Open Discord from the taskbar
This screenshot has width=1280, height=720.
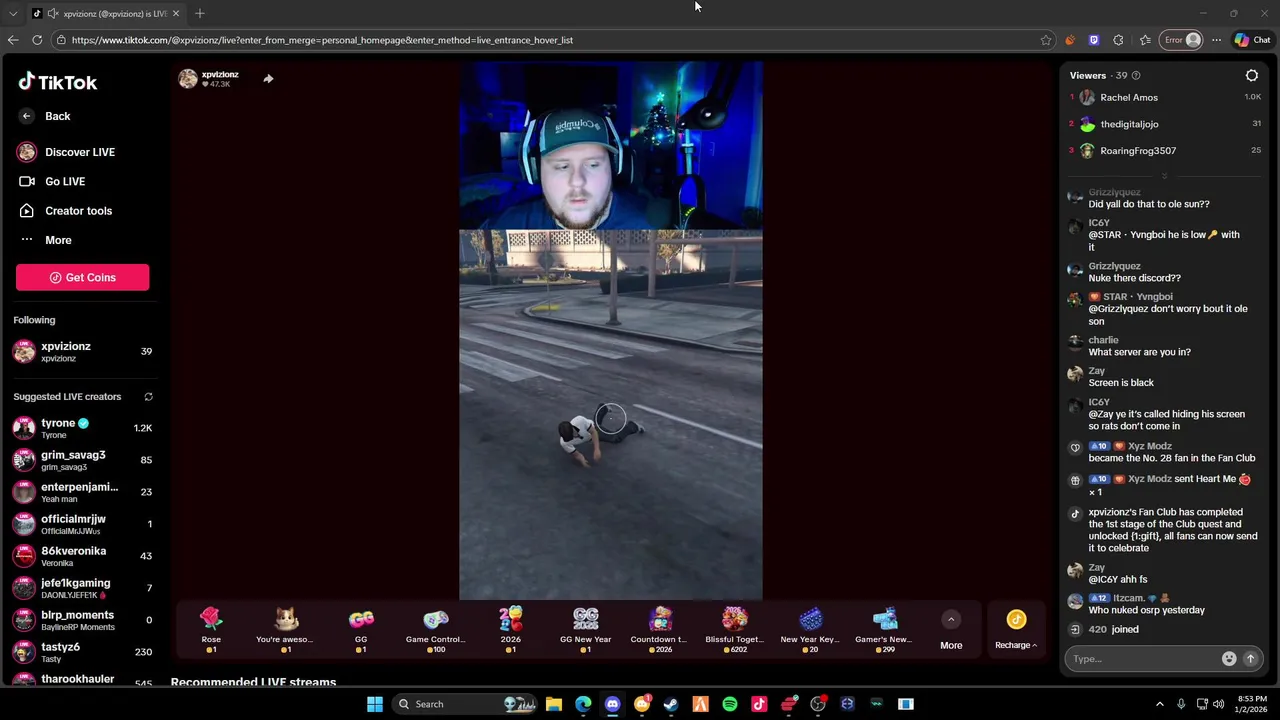[612, 704]
